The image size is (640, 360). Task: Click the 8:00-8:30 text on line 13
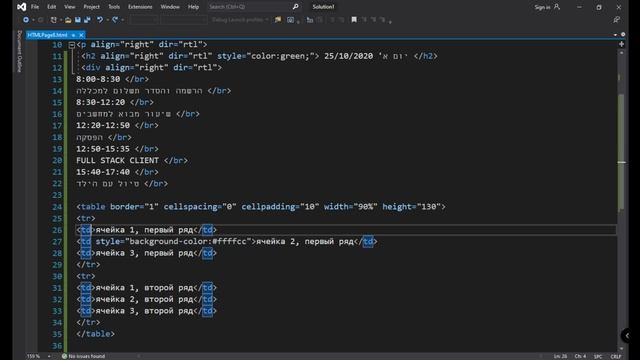[98, 79]
